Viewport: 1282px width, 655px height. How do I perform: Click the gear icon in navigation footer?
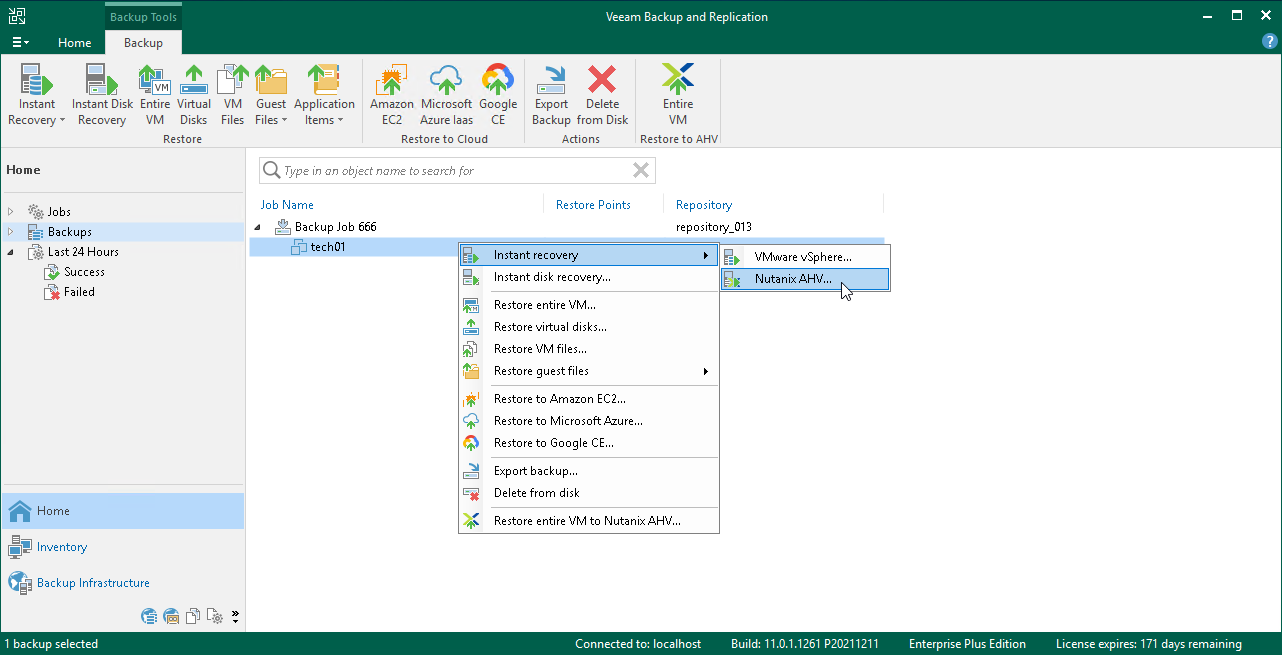point(215,616)
